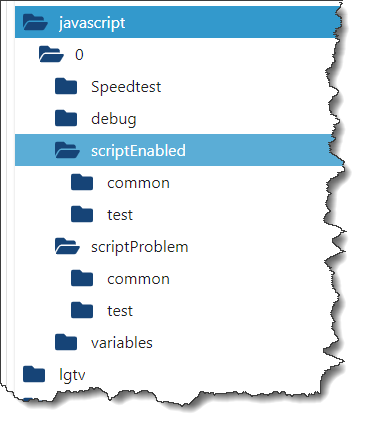
Task: Click the Speedtest folder icon
Action: [66, 86]
